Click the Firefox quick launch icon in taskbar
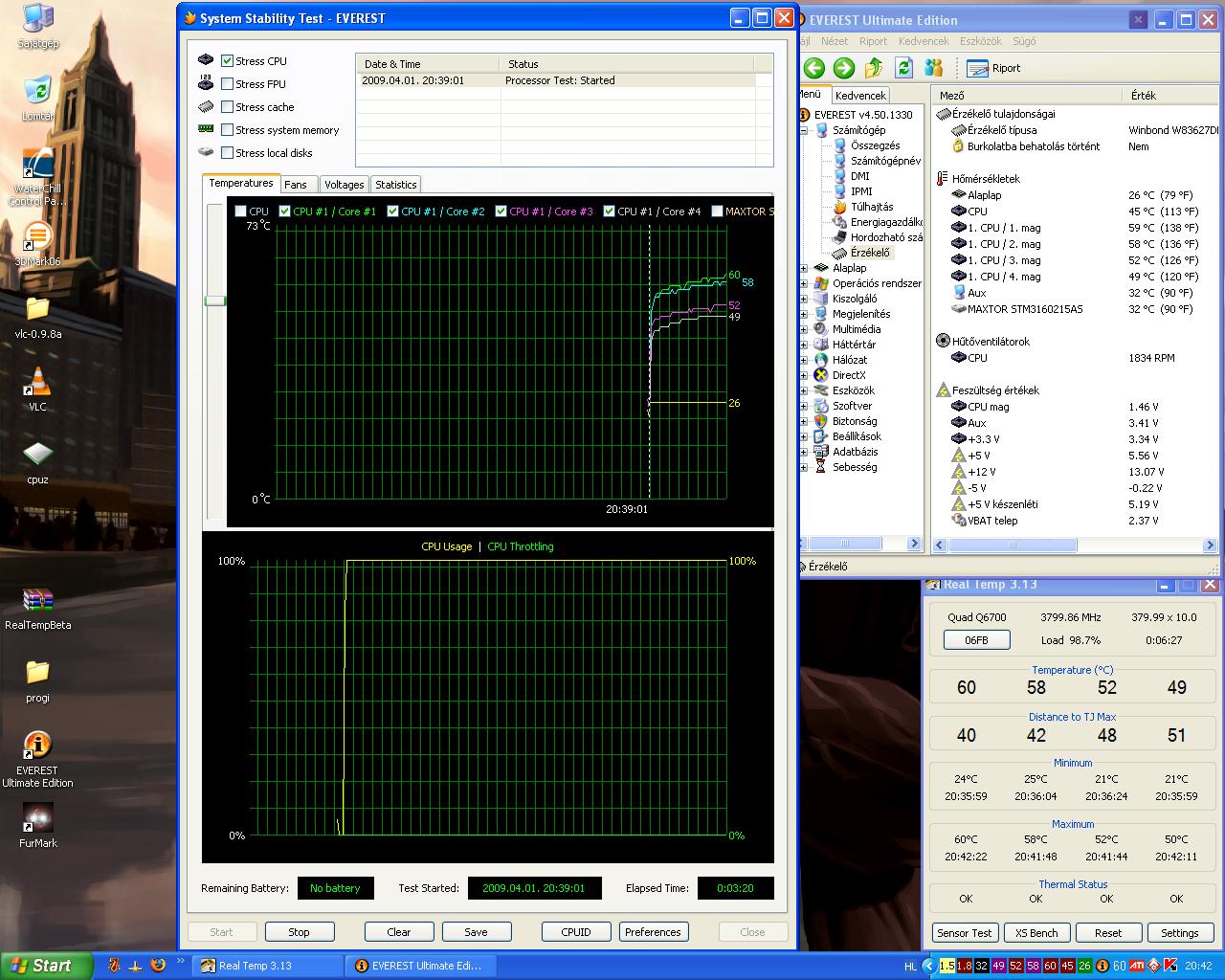Image resolution: width=1225 pixels, height=980 pixels. [x=158, y=966]
